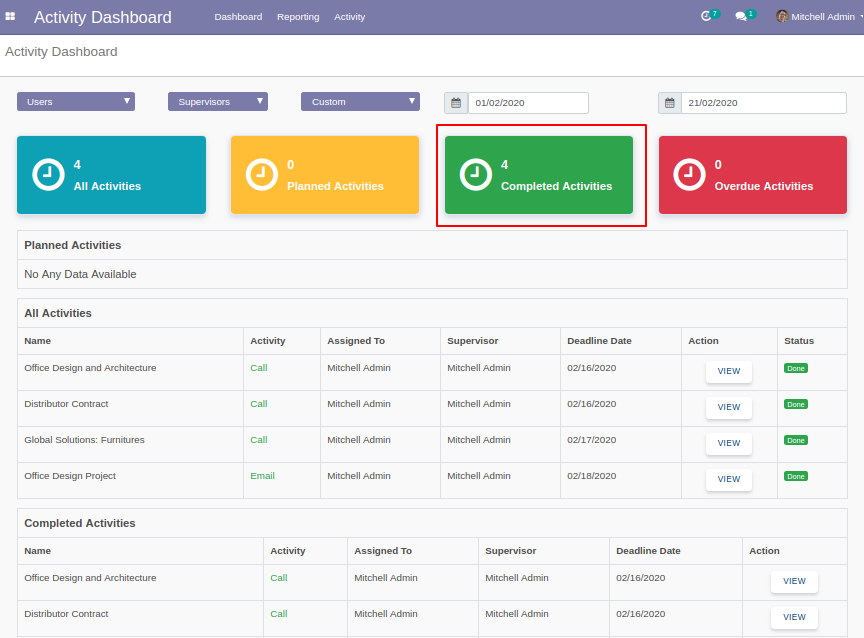The height and width of the screenshot is (638, 864).
Task: Click deadline date 02/17/2020
Action: [x=592, y=440]
